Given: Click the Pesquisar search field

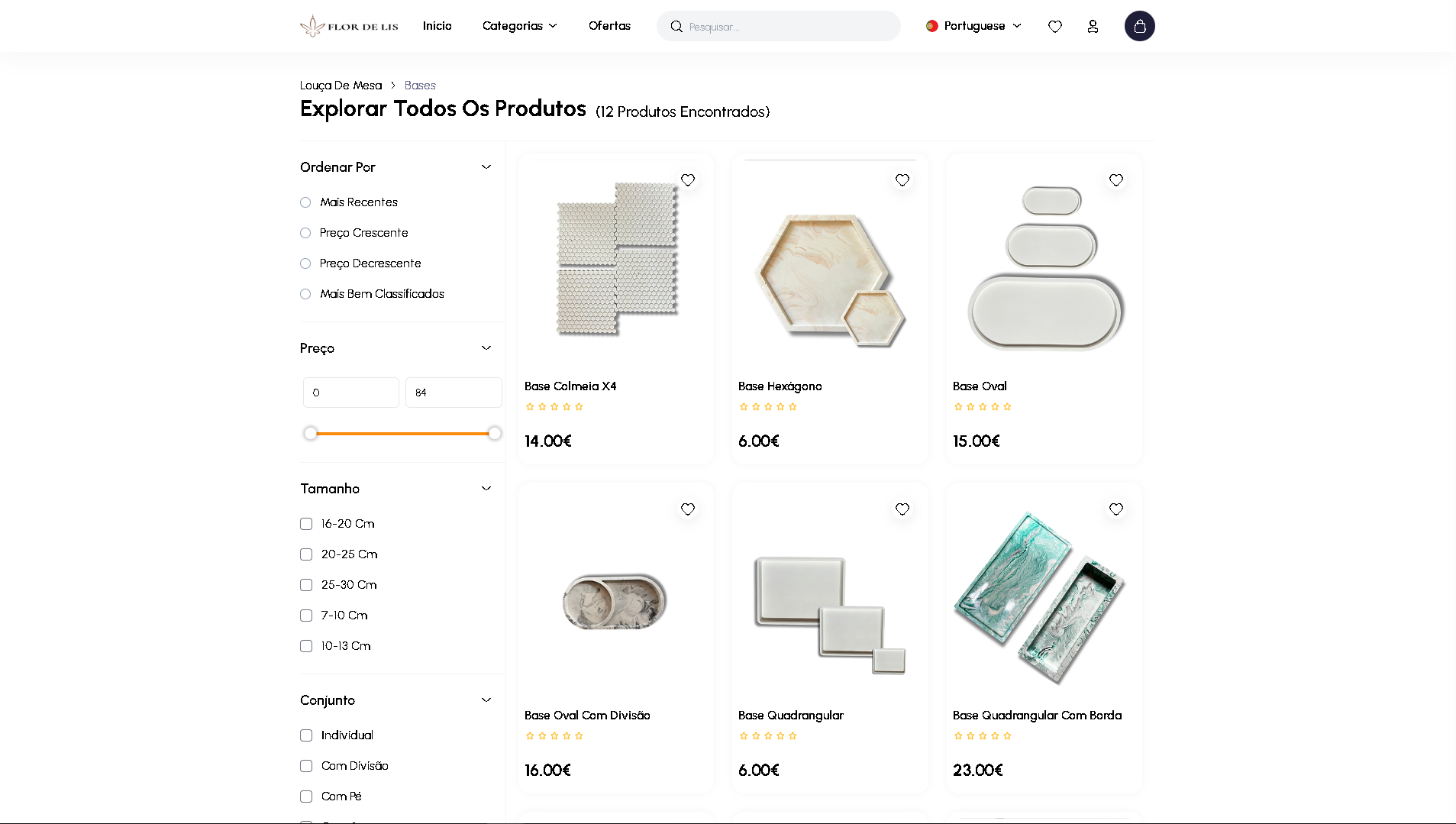Looking at the screenshot, I should (786, 27).
